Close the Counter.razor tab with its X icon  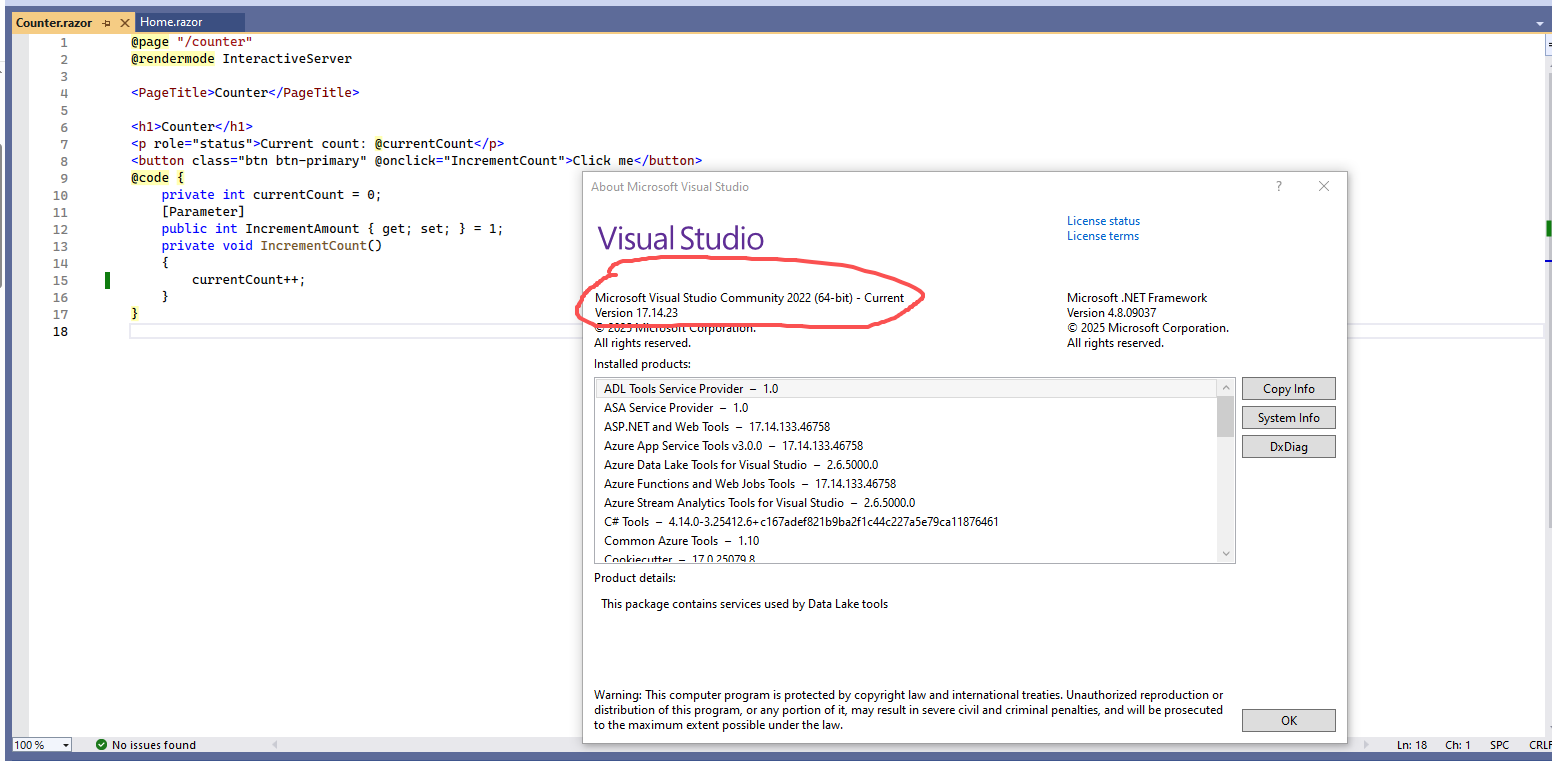point(125,22)
